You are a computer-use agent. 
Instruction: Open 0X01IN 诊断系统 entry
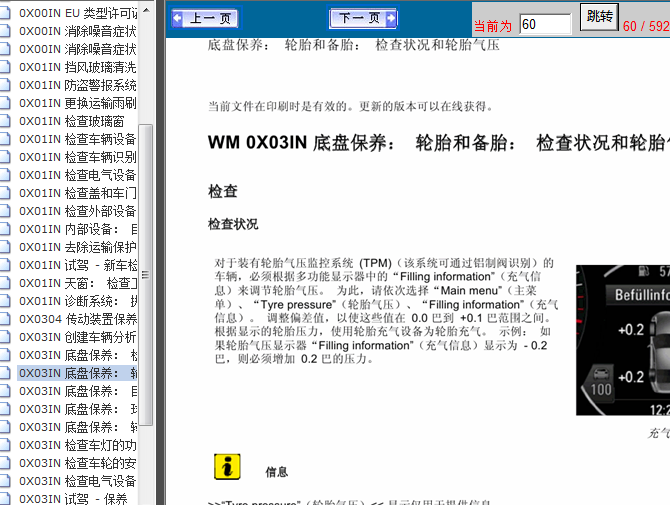tap(78, 301)
